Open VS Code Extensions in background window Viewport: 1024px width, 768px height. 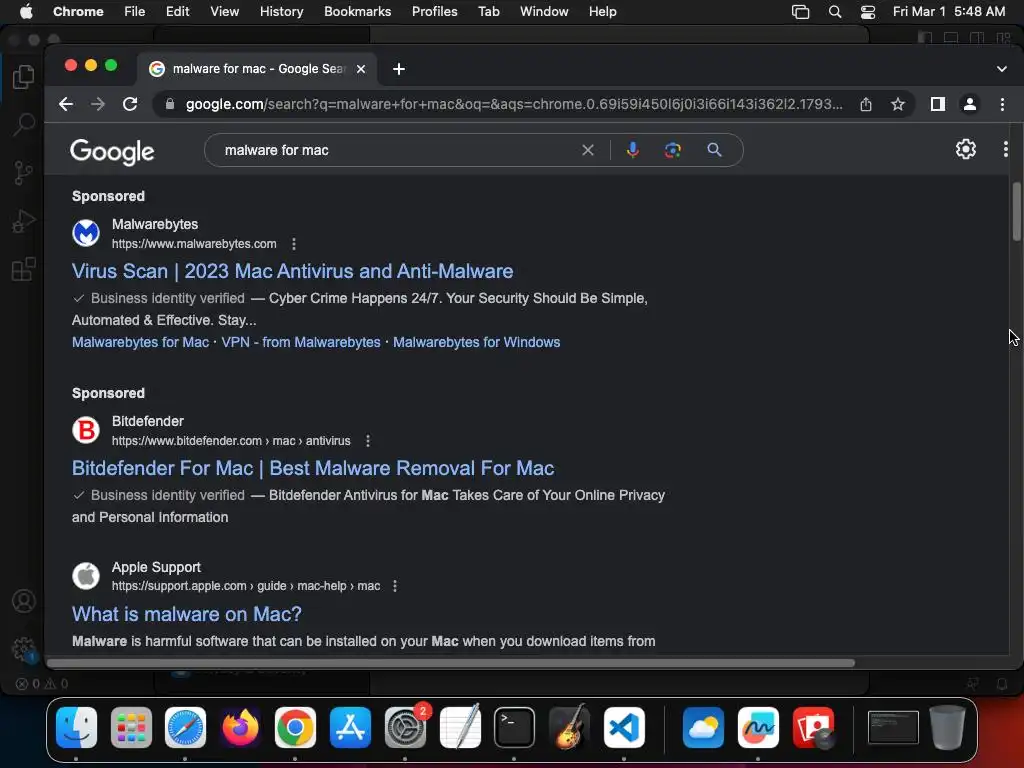click(x=24, y=268)
